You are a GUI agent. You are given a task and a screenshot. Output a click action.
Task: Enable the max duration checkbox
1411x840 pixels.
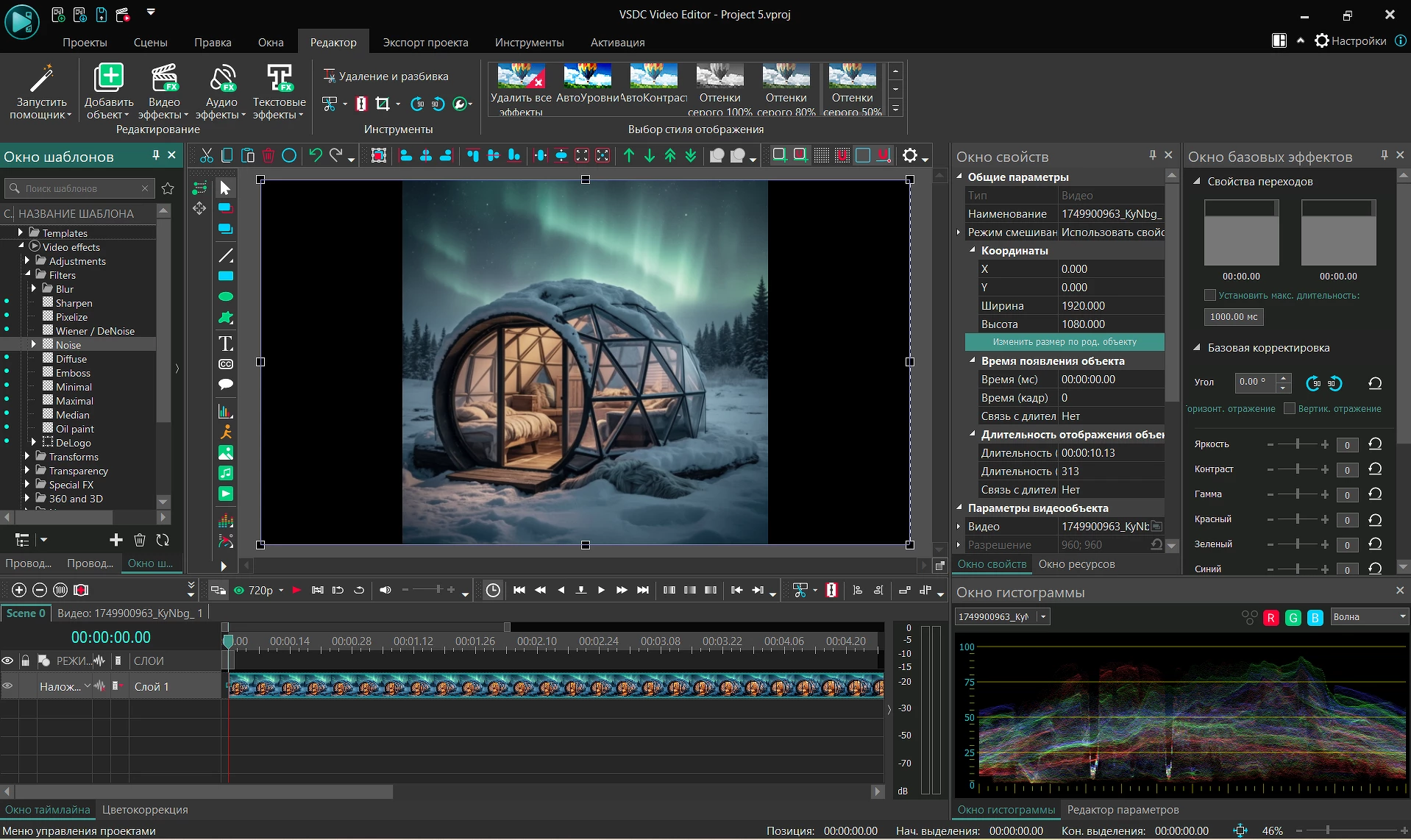click(x=1209, y=295)
